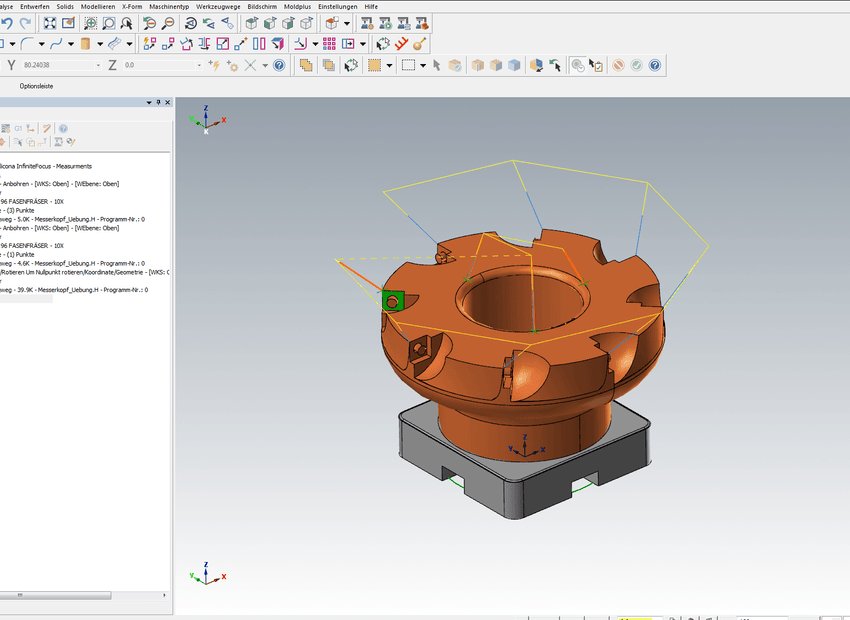Image resolution: width=850 pixels, height=620 pixels.
Task: Click the red analyze comb icon
Action: point(401,44)
